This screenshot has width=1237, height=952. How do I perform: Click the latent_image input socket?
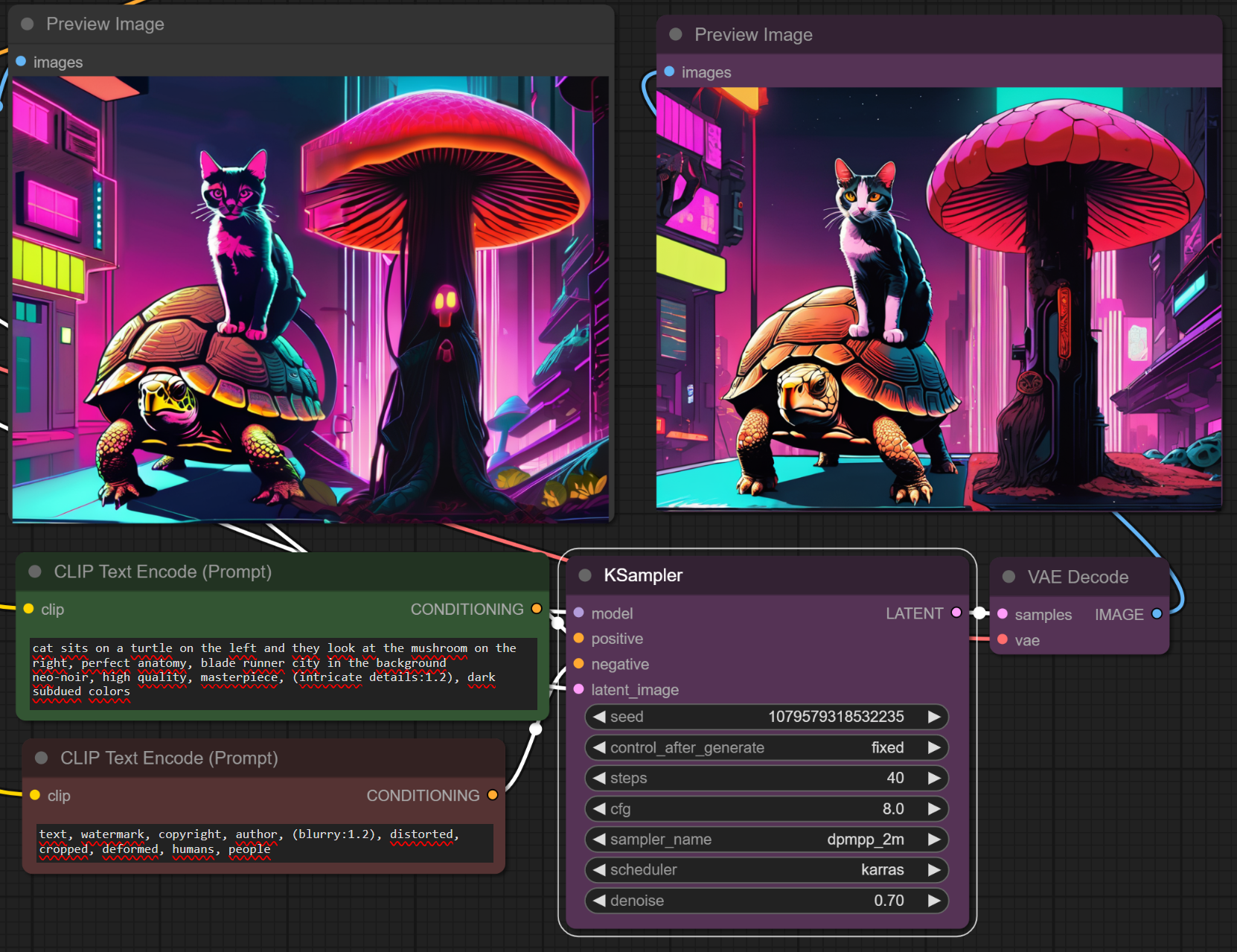[x=579, y=689]
